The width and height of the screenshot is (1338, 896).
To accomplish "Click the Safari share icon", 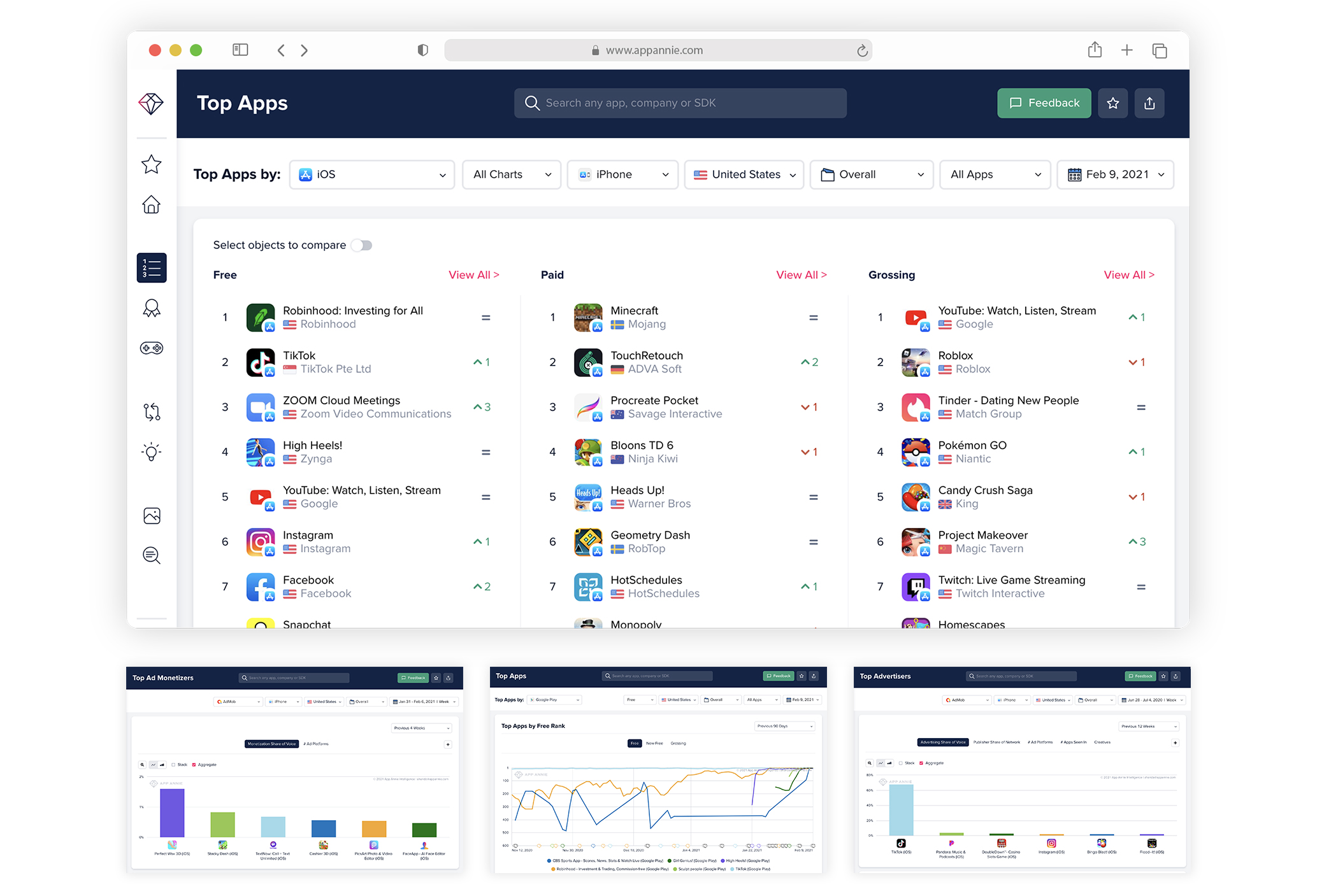I will (1095, 49).
